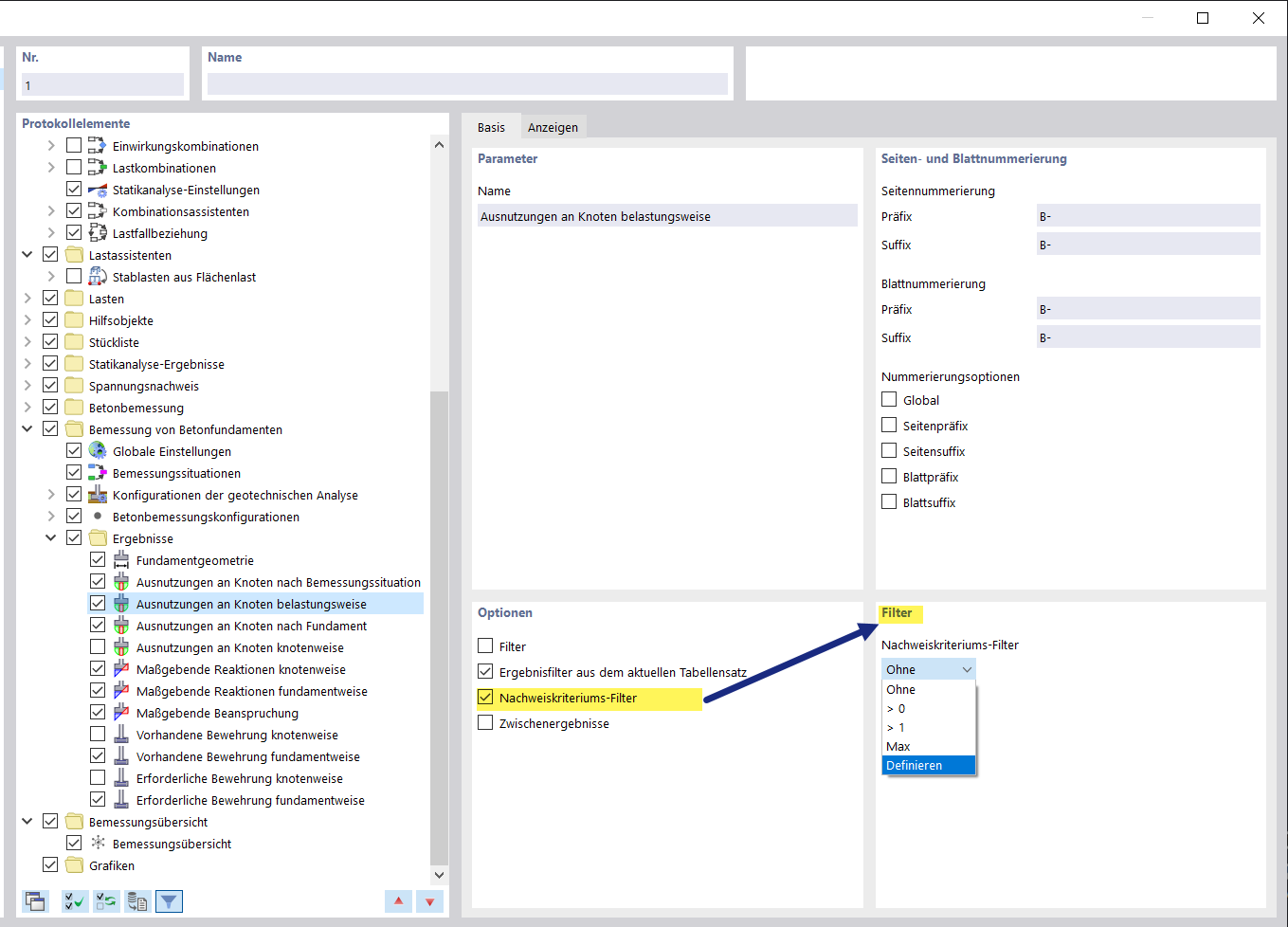The width and height of the screenshot is (1288, 927).
Task: Click the red move down arrow
Action: [x=430, y=901]
